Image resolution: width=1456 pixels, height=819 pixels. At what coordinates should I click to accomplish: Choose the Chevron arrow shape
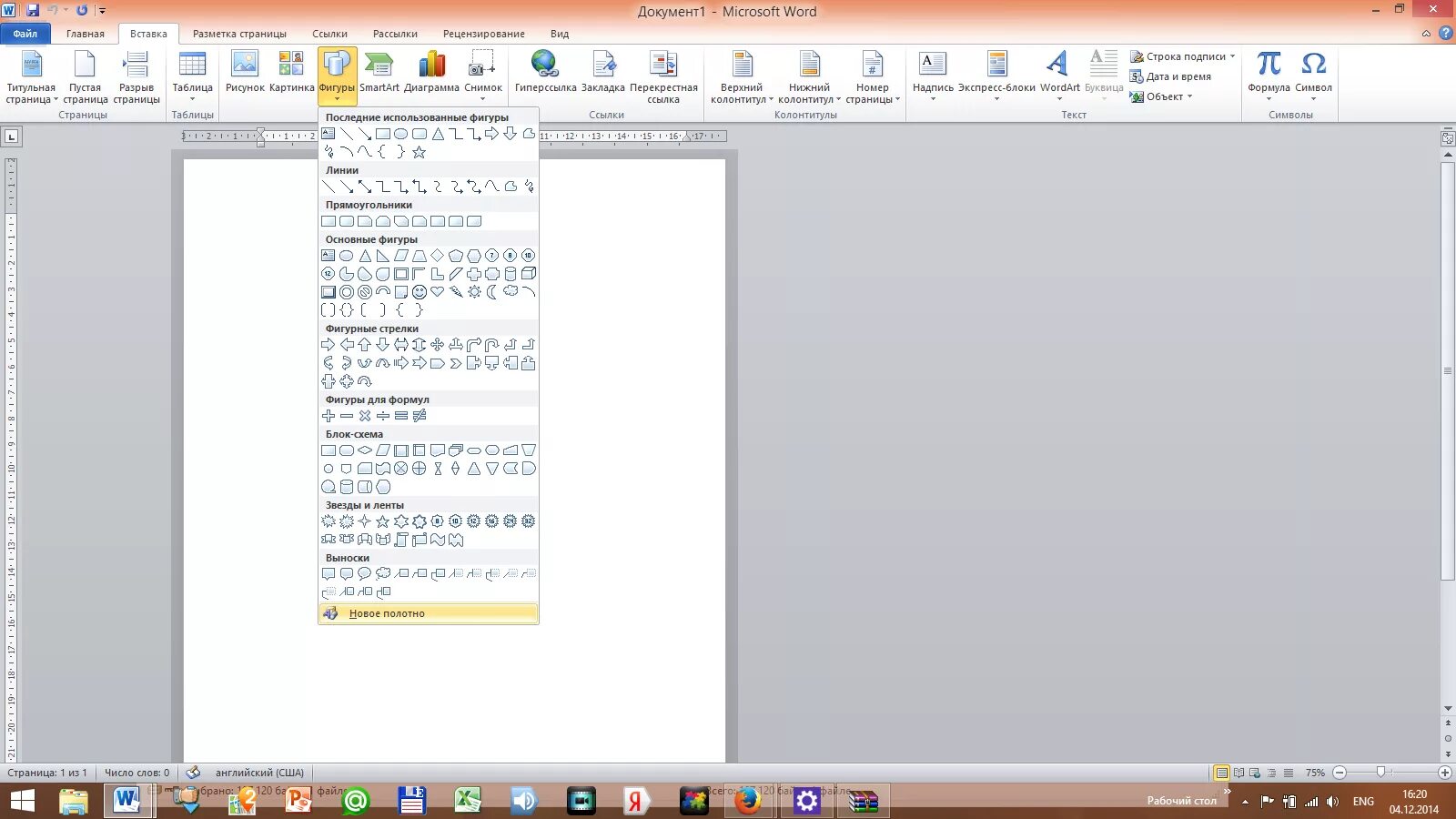pos(456,363)
